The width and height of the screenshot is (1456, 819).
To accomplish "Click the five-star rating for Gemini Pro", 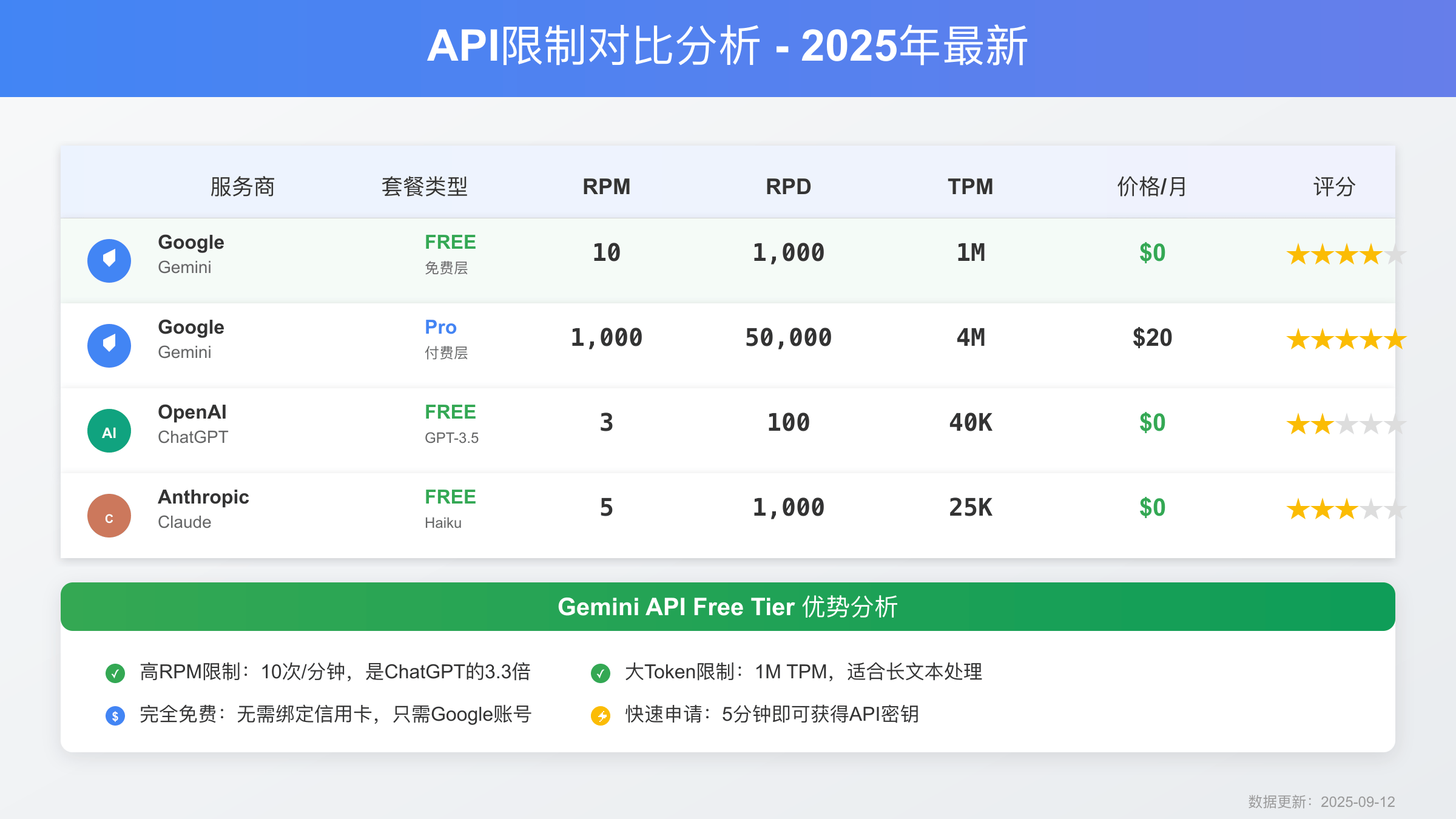I will coord(1346,339).
